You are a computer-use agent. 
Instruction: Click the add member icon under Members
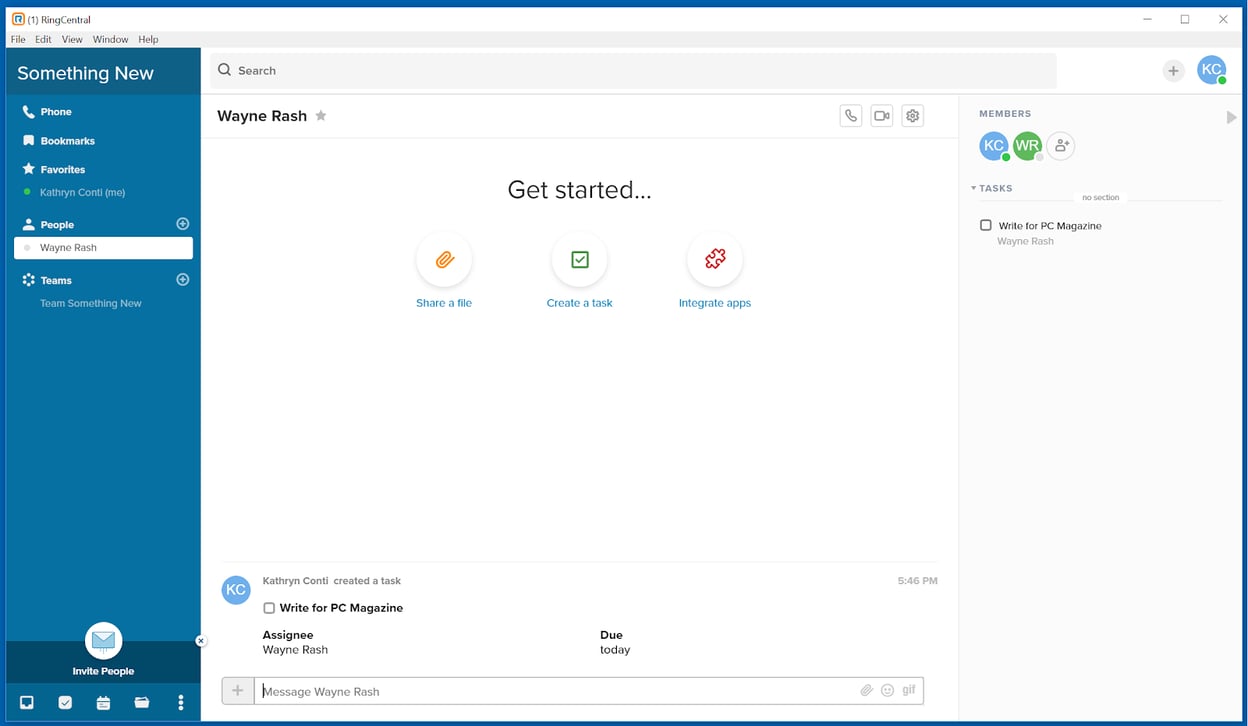(x=1060, y=146)
